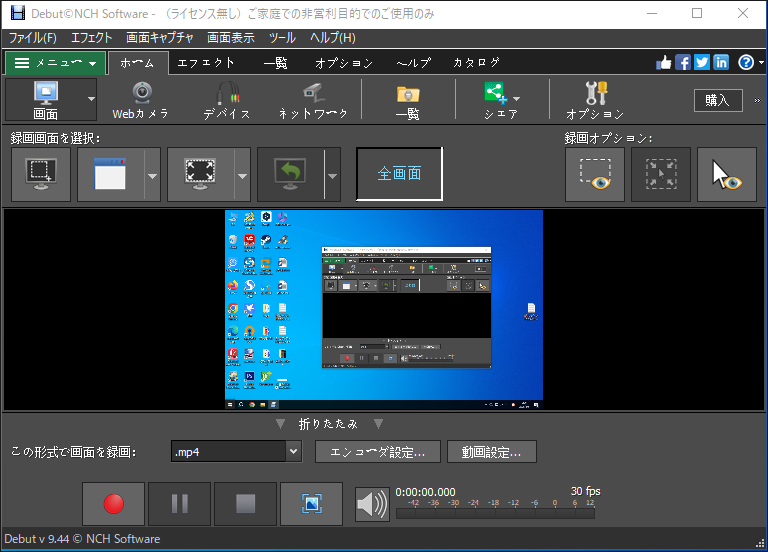Select the ネットワーク camera source

(313, 100)
